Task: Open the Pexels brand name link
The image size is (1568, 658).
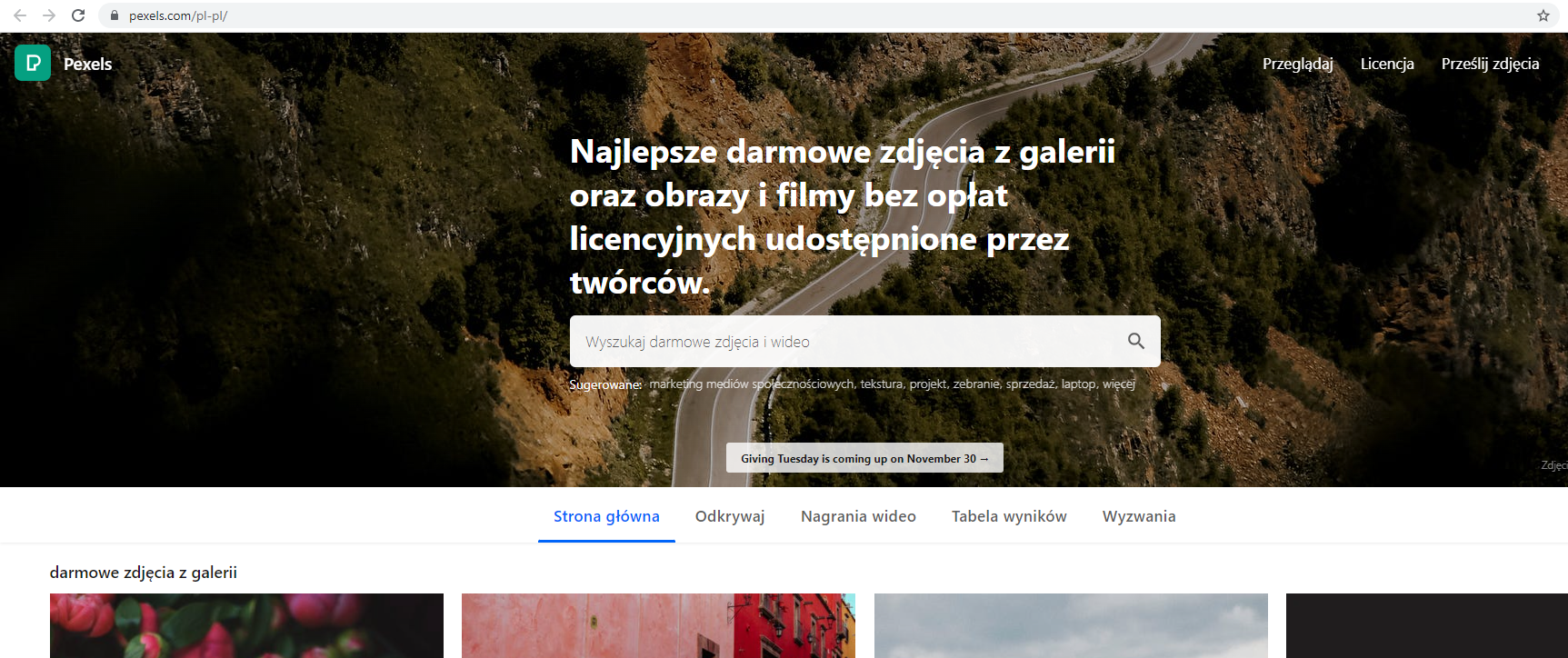Action: pyautogui.click(x=88, y=64)
